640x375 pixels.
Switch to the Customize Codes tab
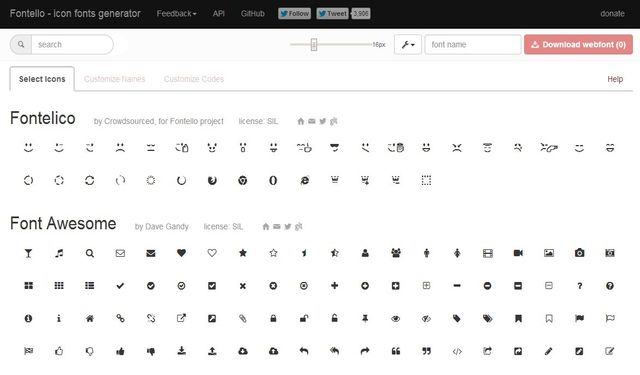point(194,79)
